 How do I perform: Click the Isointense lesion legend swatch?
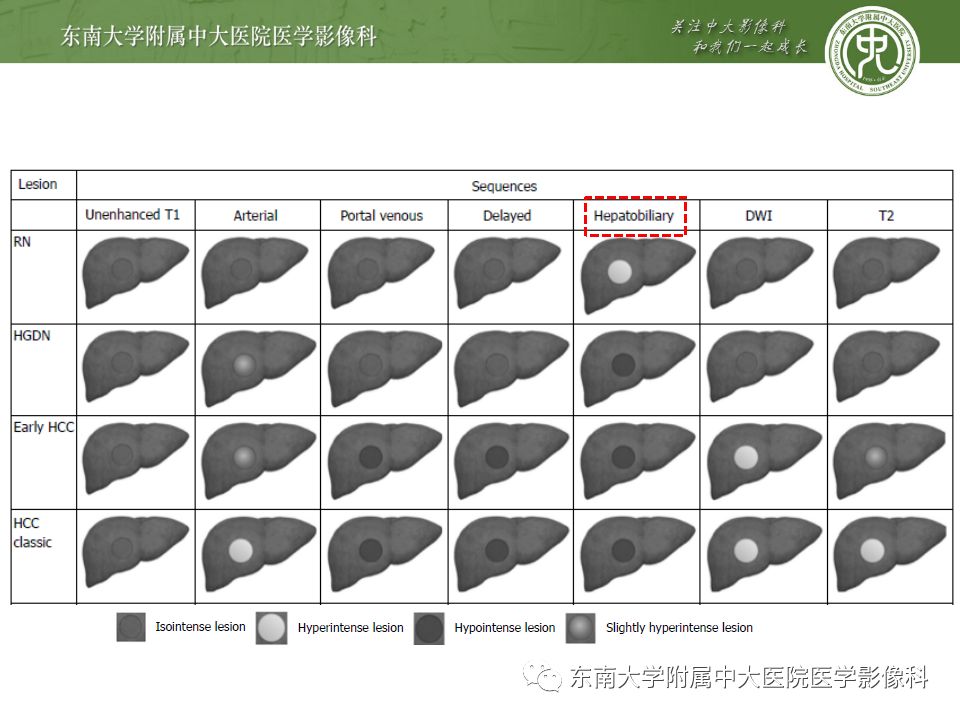pyautogui.click(x=131, y=628)
